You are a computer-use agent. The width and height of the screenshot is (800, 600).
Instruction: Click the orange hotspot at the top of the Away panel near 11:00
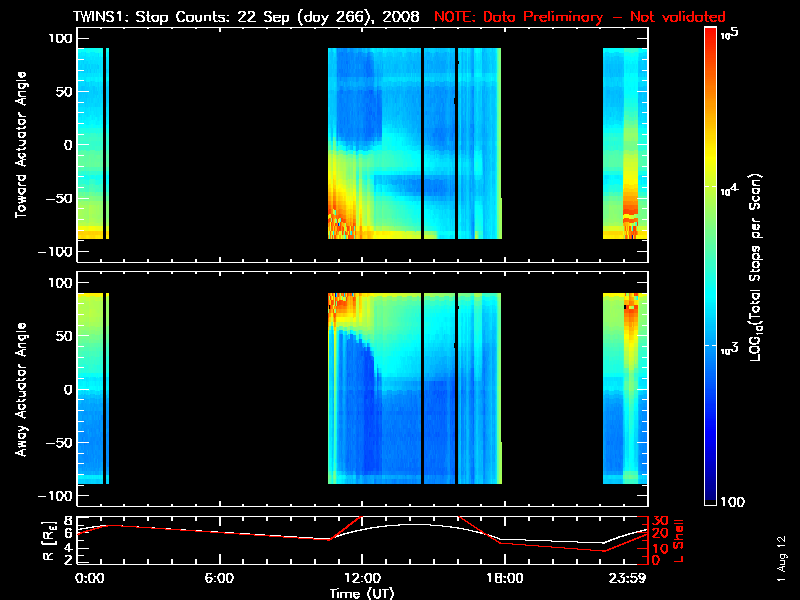(x=342, y=303)
